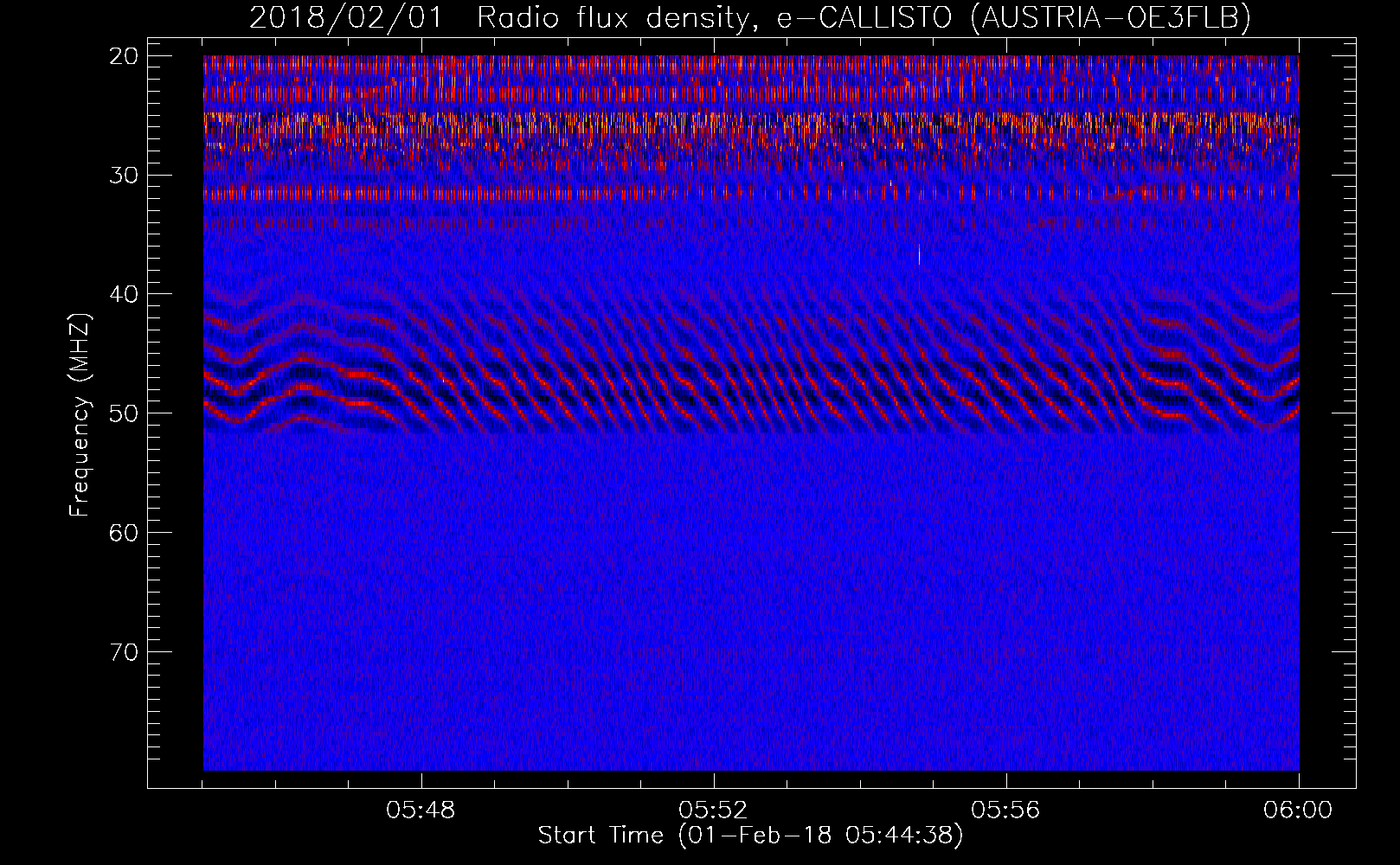Click the 05:52 time tick label

[713, 811]
